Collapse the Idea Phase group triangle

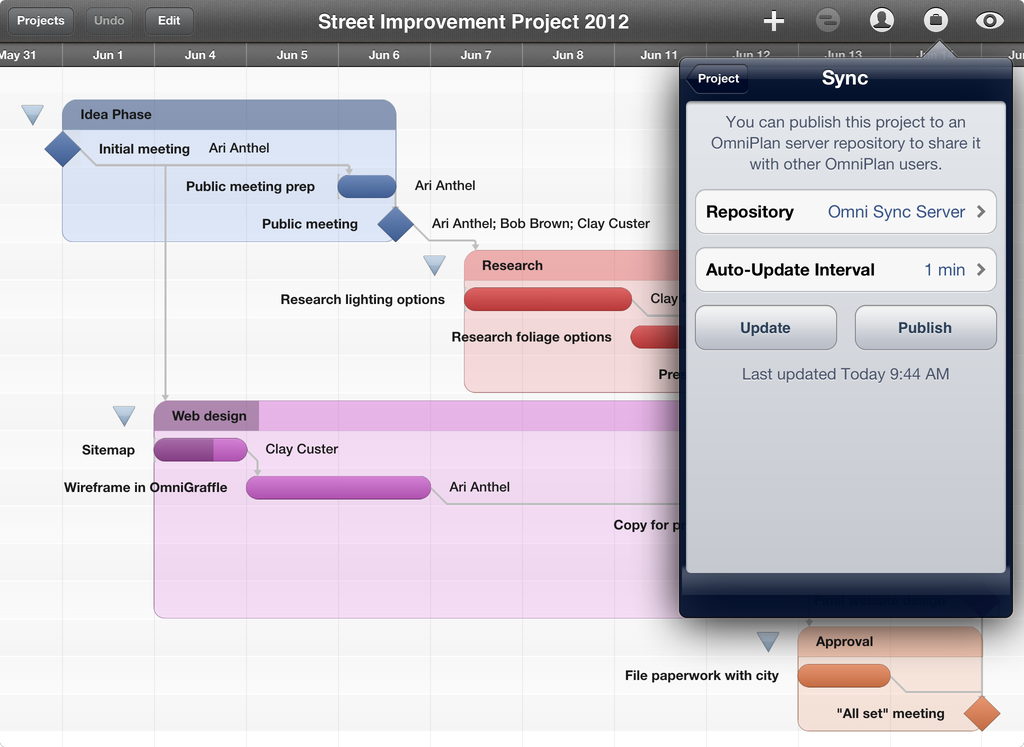coord(33,115)
